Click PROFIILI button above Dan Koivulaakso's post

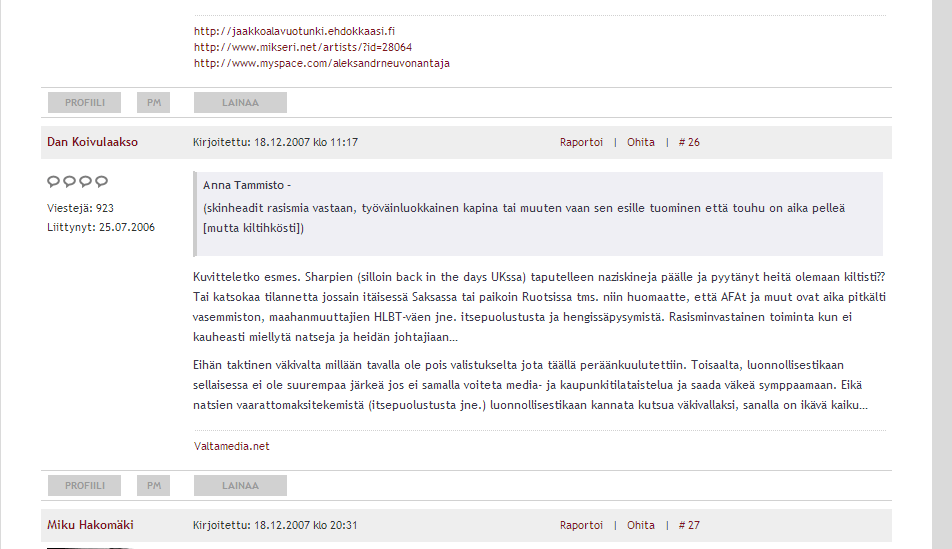(84, 102)
